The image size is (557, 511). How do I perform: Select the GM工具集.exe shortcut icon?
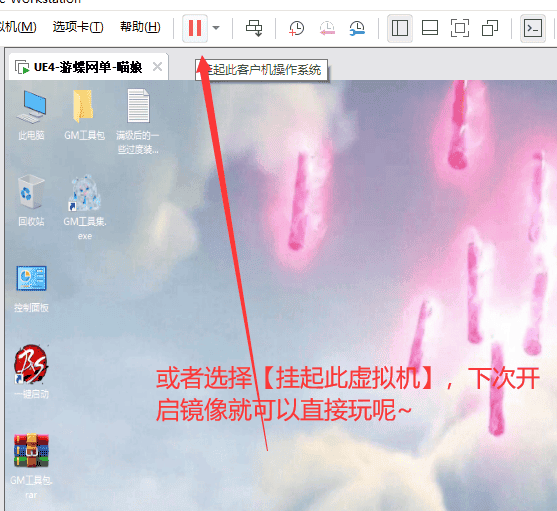tap(85, 207)
